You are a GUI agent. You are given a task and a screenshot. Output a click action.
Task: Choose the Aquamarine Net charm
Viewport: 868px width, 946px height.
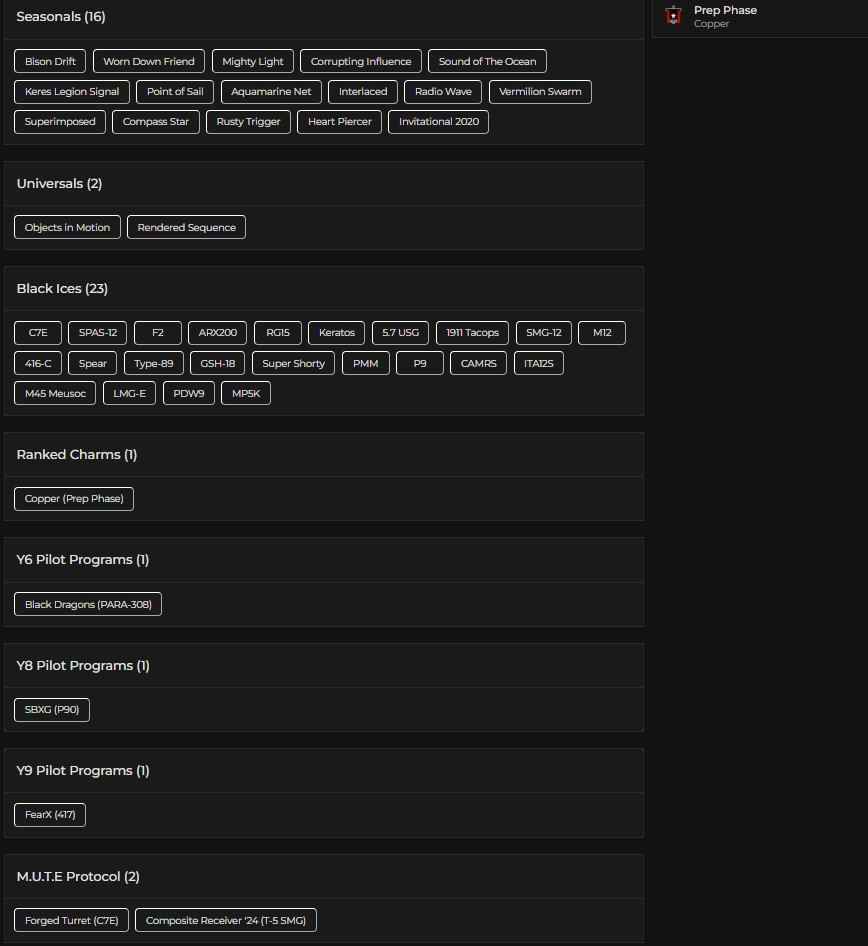(x=271, y=91)
